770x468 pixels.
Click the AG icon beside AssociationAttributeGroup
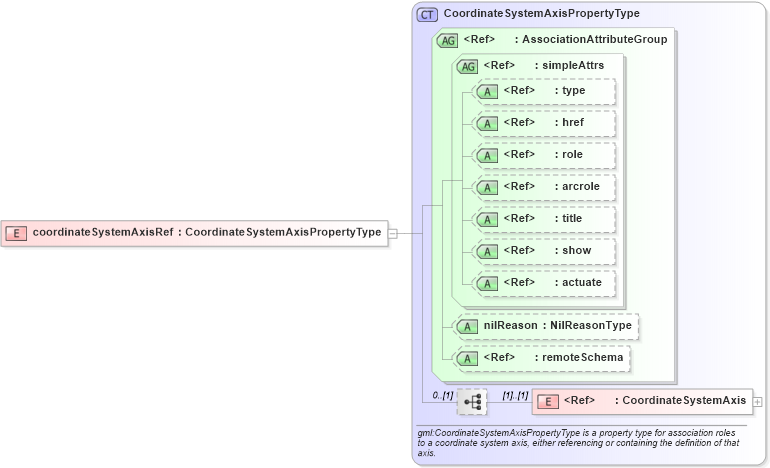(447, 40)
